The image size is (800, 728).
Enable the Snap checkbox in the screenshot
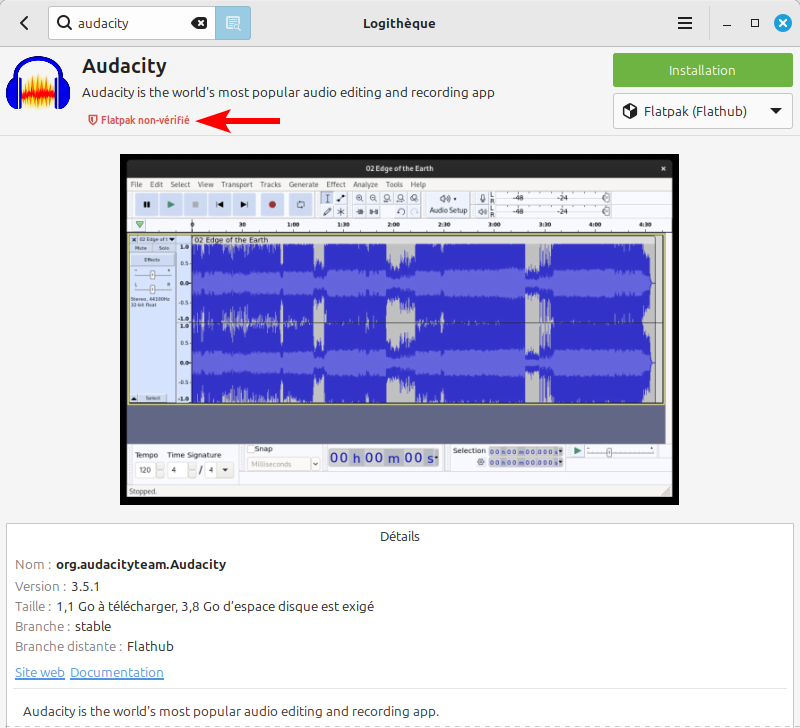(x=250, y=449)
